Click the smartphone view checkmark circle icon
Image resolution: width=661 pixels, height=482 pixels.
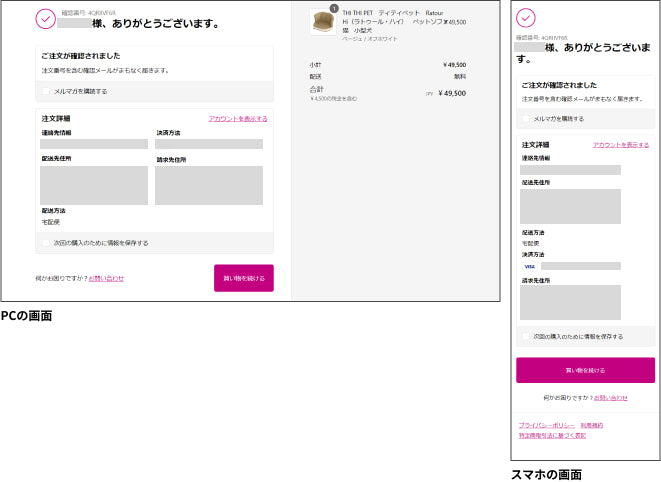tap(526, 17)
